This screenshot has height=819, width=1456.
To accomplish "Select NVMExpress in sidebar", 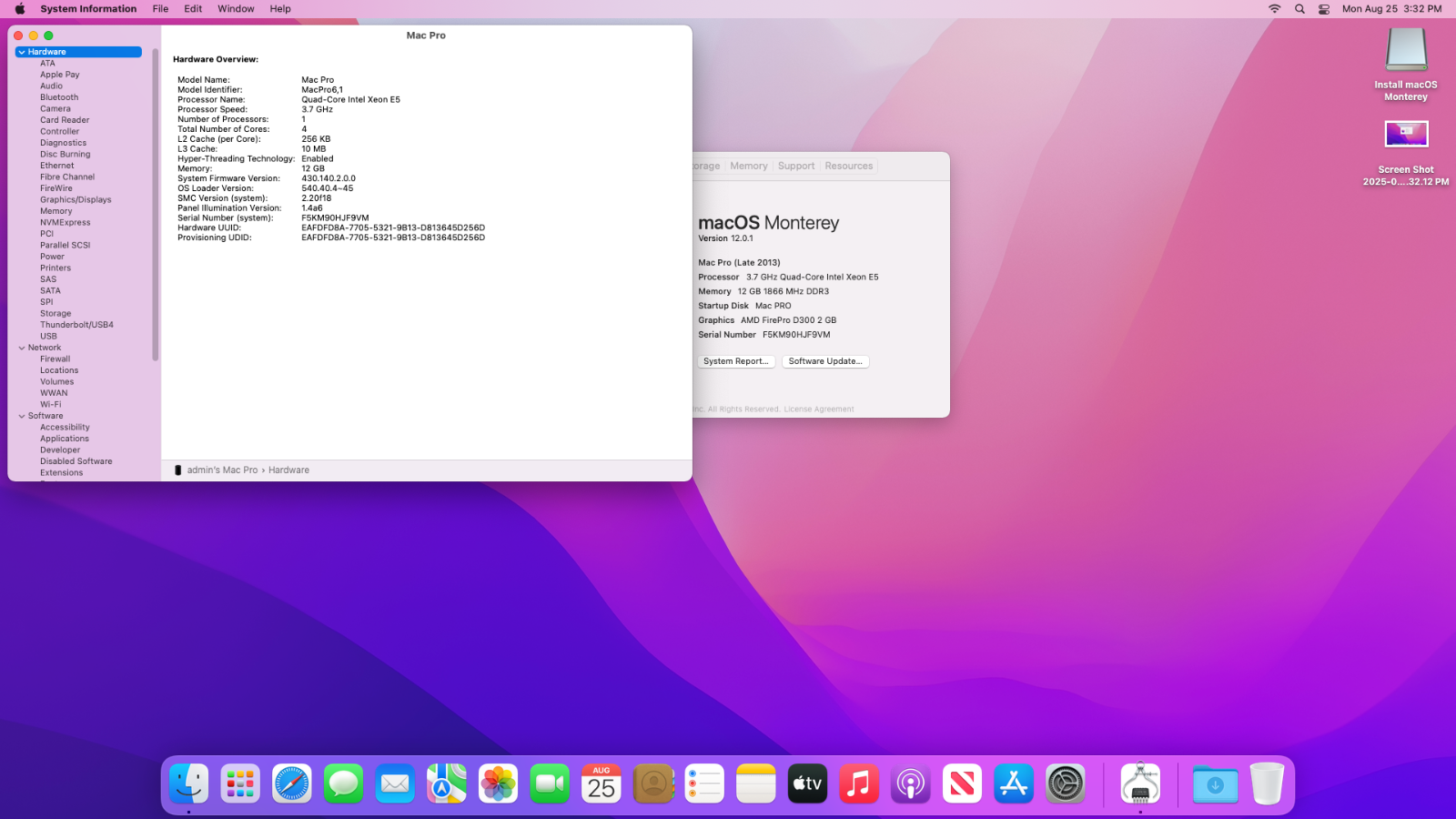I will (65, 222).
